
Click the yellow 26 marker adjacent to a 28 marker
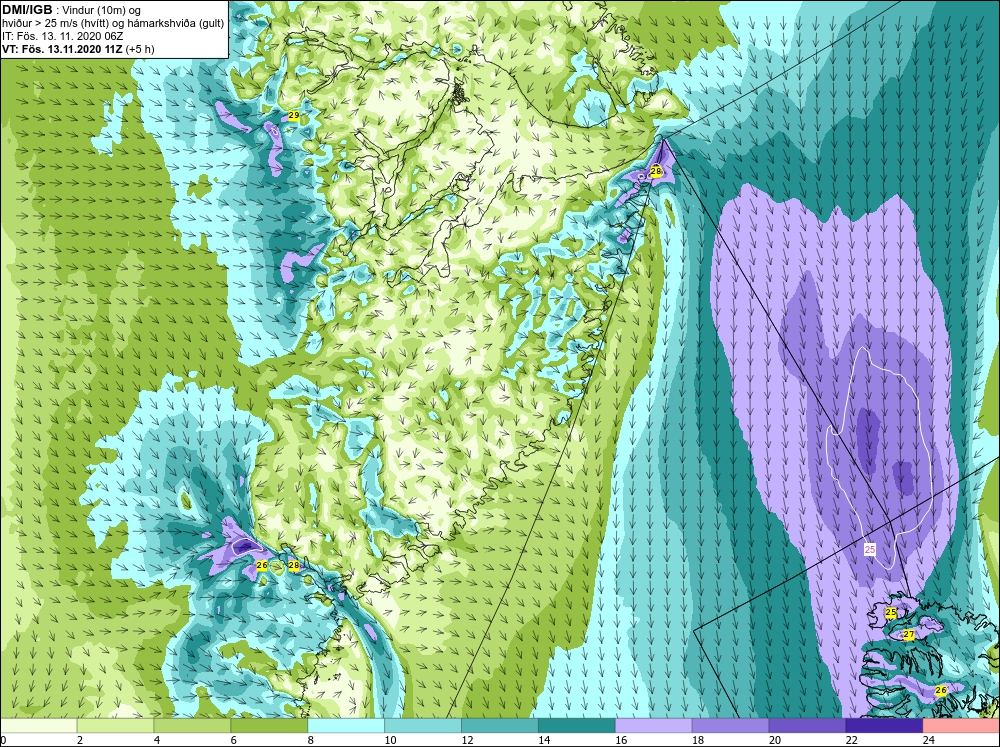click(261, 565)
